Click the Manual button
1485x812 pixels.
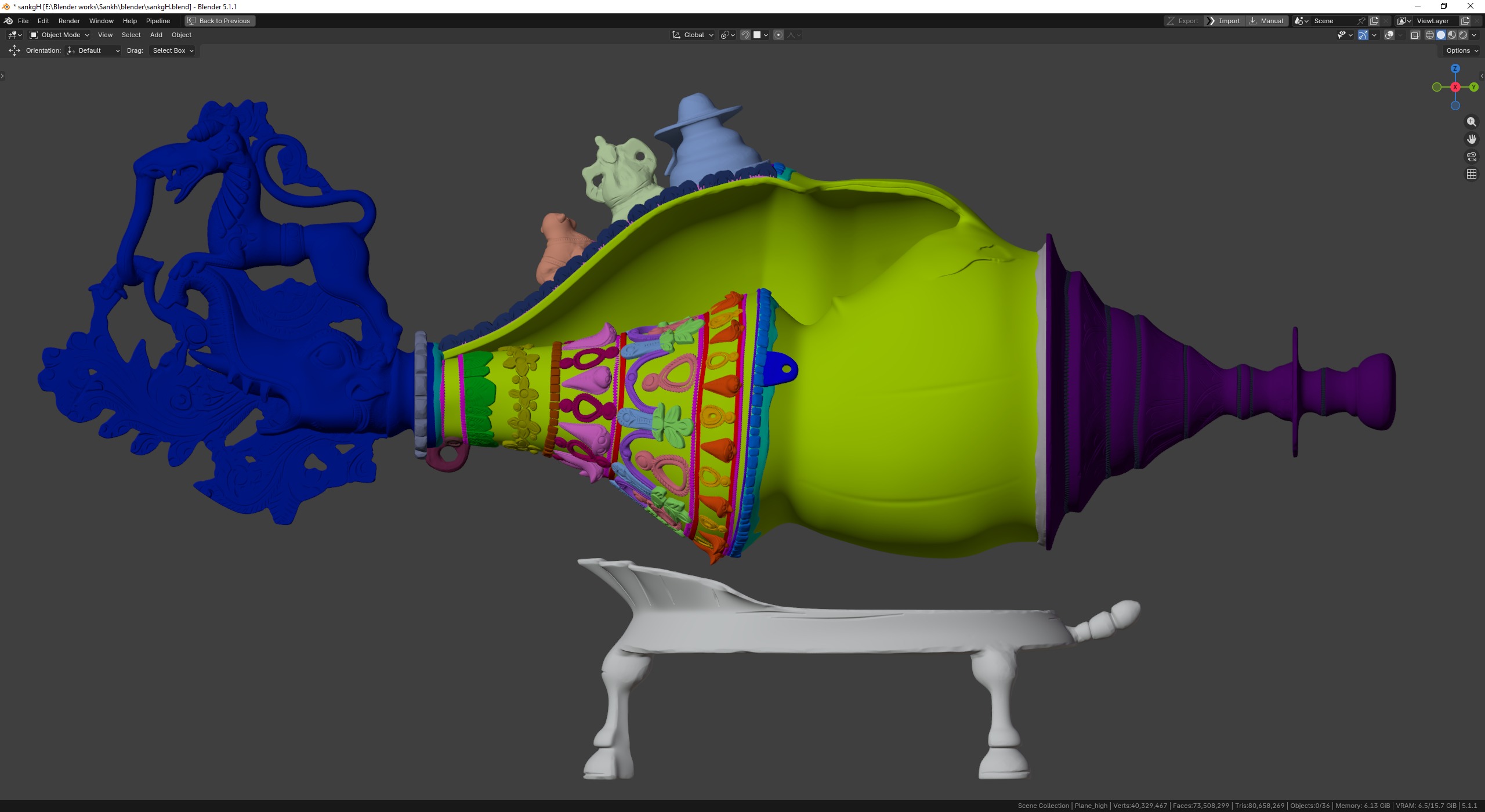(1266, 21)
